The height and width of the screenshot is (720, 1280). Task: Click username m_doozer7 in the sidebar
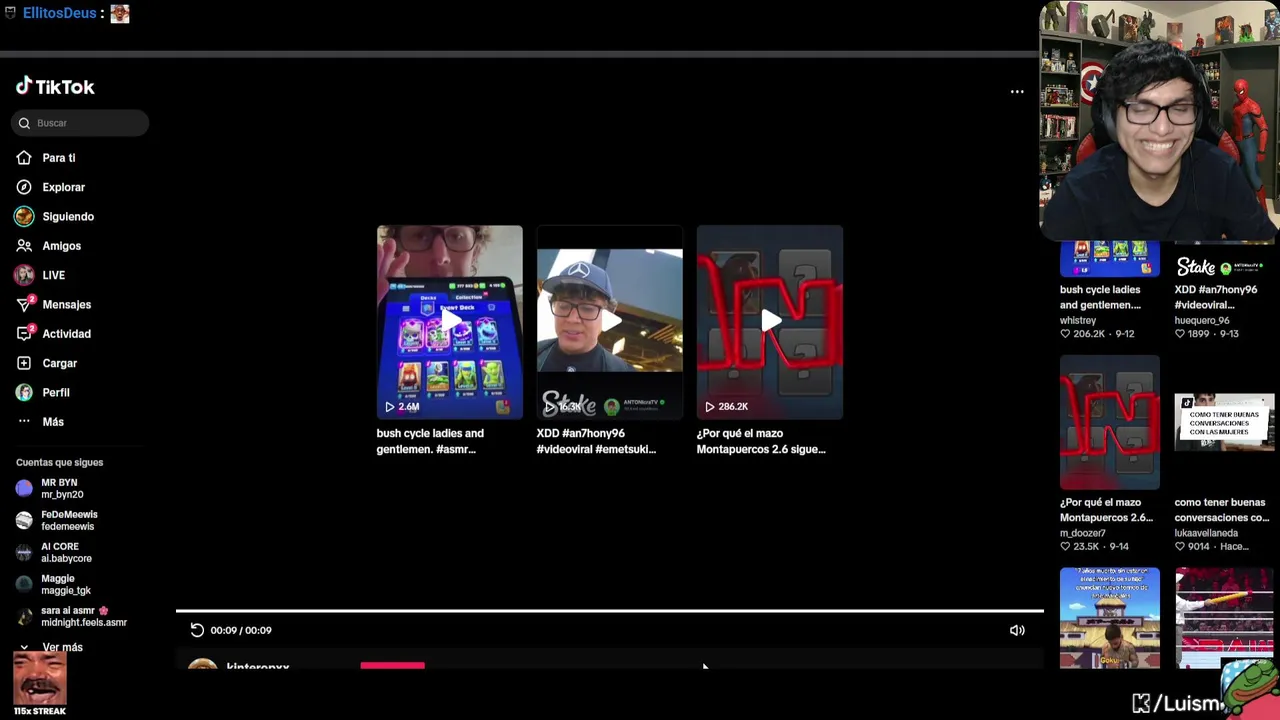1083,533
